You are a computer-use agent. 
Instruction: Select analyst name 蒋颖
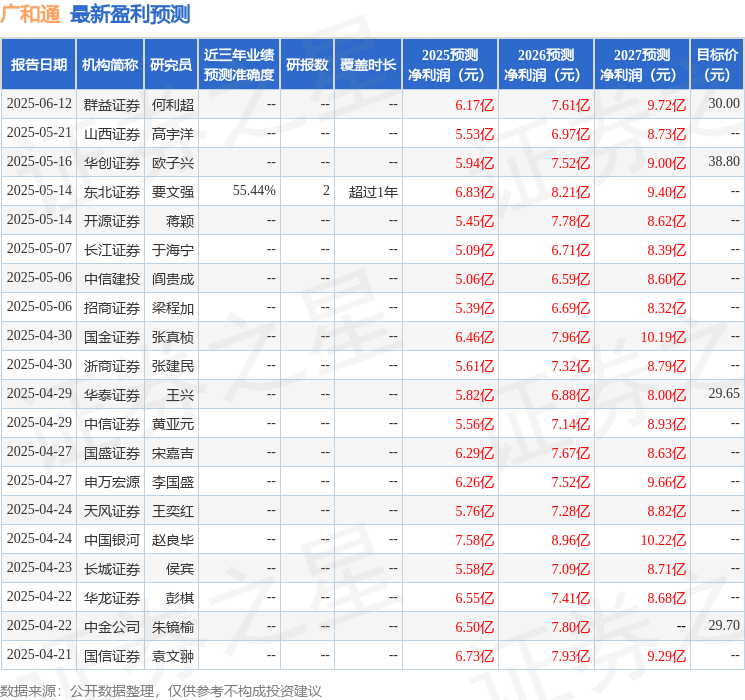point(180,221)
